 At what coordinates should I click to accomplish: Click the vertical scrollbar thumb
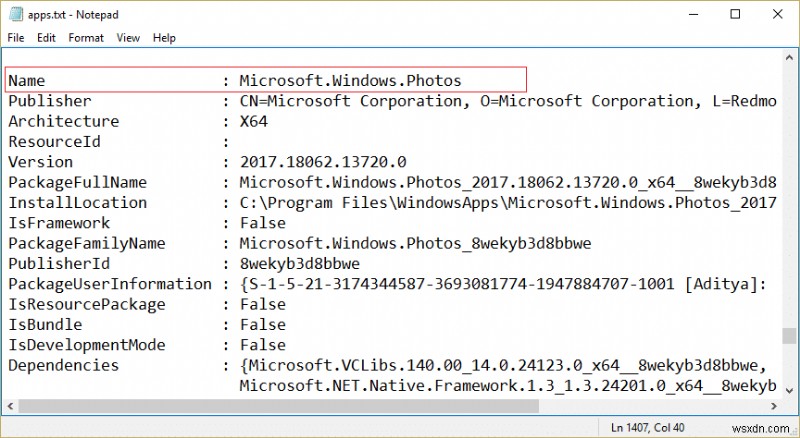click(x=790, y=334)
